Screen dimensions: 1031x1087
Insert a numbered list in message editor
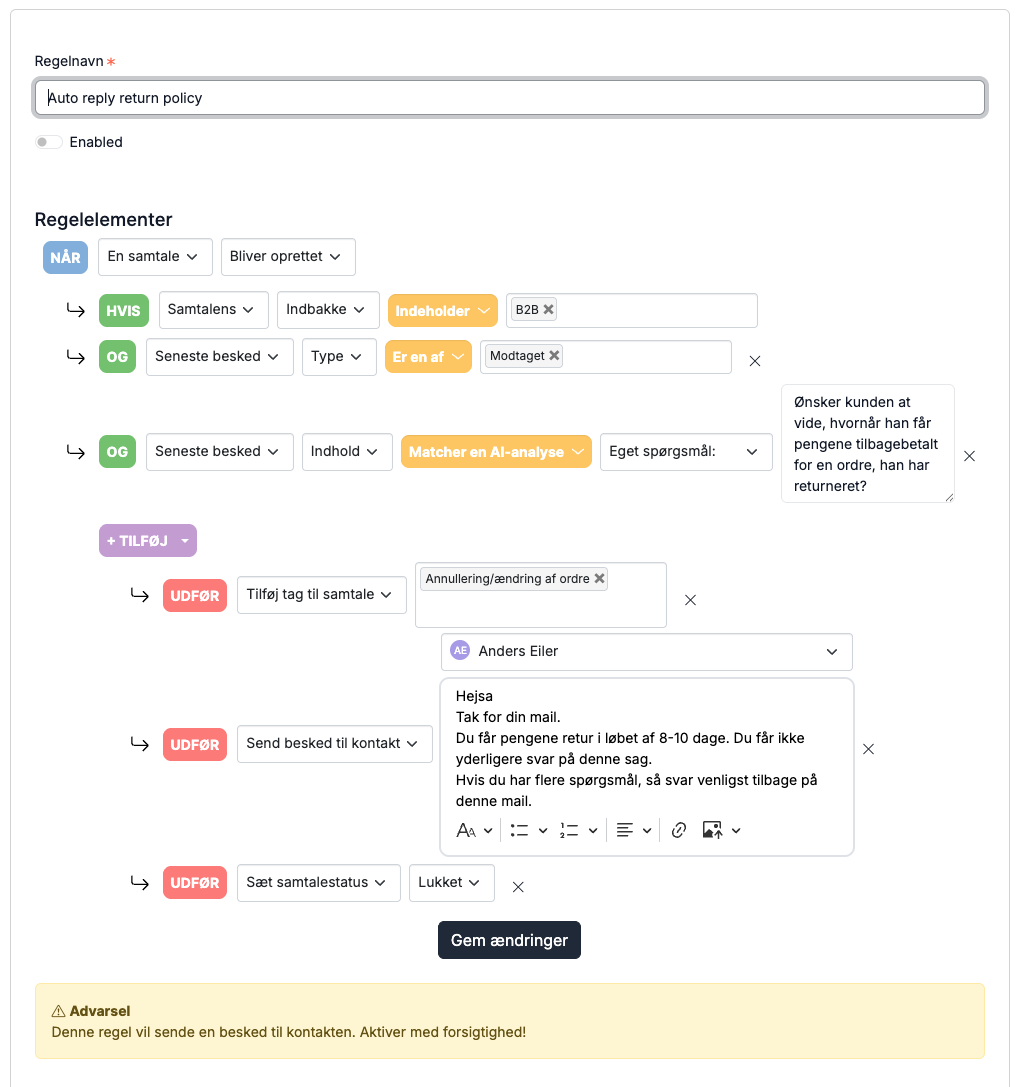(569, 830)
